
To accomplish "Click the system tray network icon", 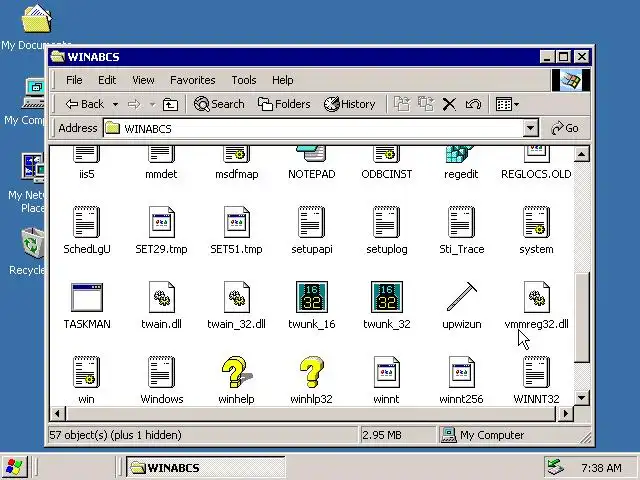I will (556, 468).
